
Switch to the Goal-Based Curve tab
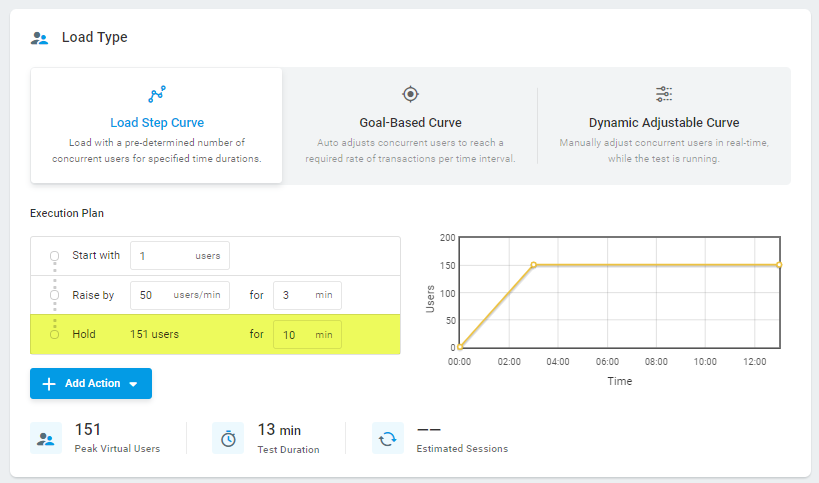(x=410, y=125)
